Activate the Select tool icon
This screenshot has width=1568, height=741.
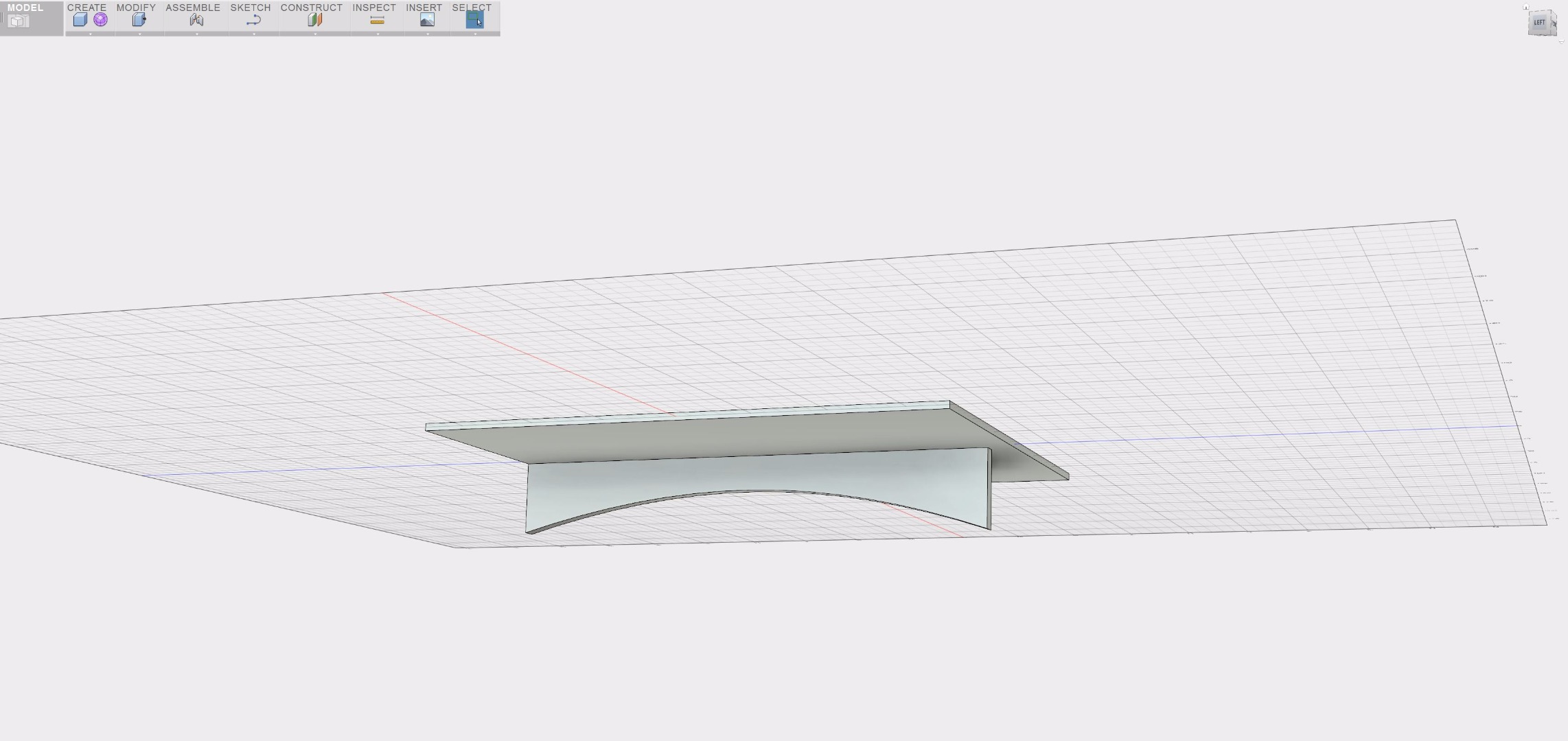pyautogui.click(x=475, y=20)
